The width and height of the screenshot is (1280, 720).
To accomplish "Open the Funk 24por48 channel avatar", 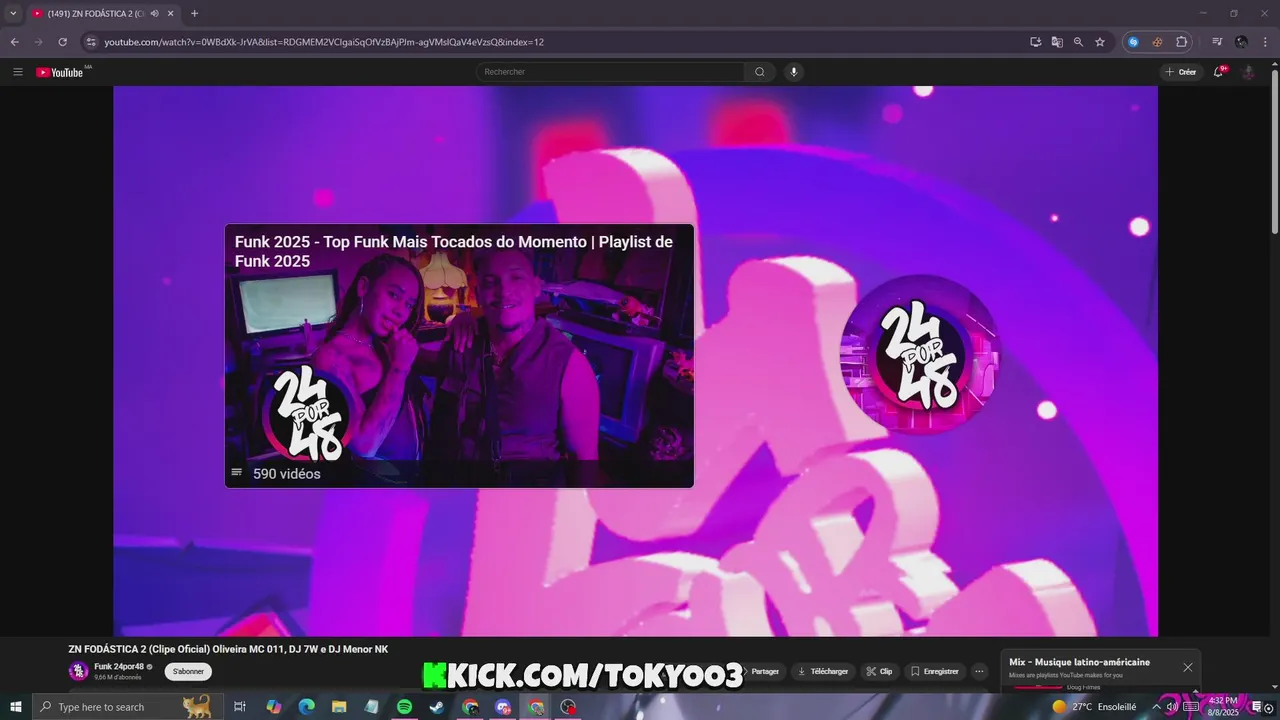I will tap(78, 671).
